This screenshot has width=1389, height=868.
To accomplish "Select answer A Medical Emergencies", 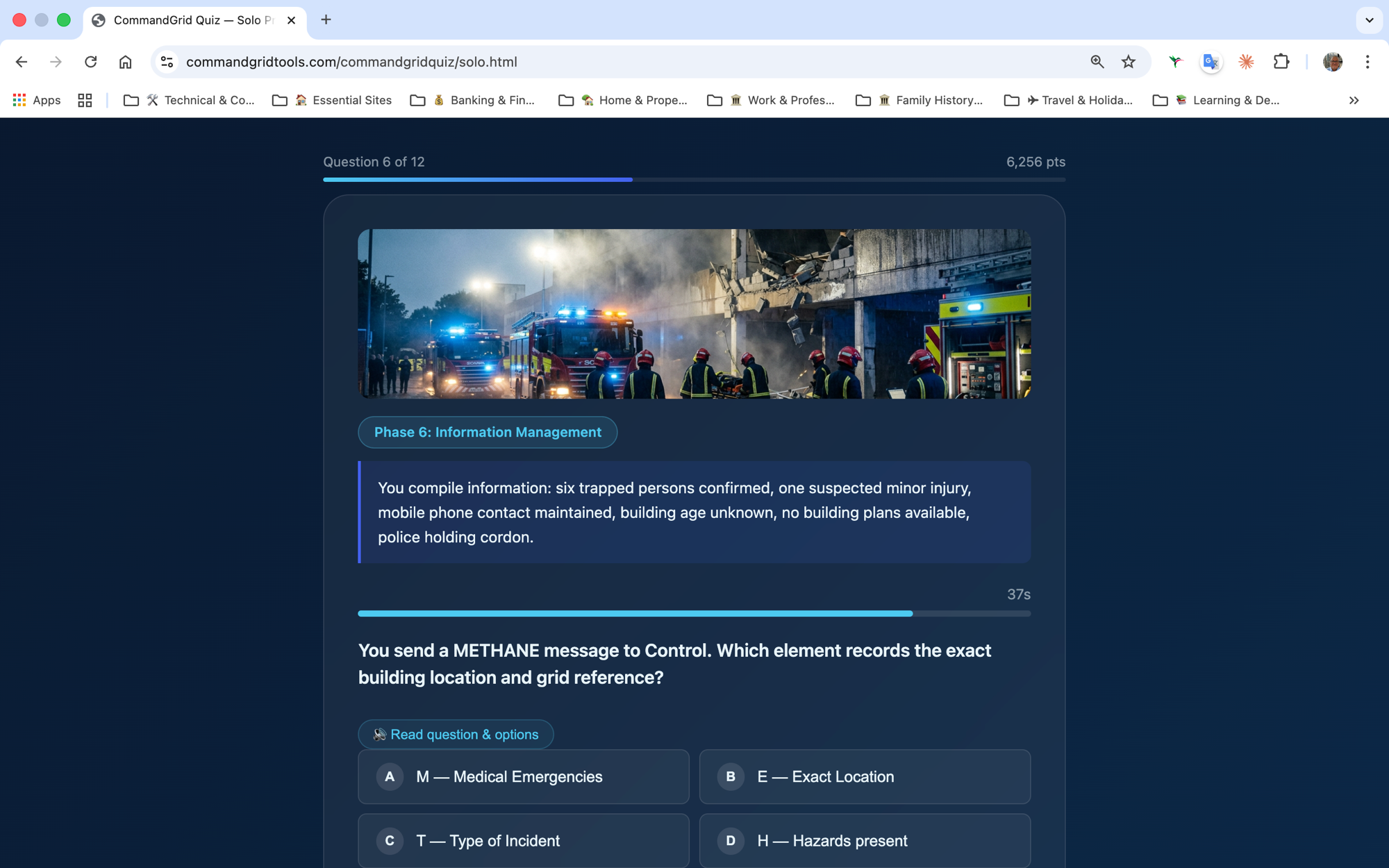I will tap(523, 776).
